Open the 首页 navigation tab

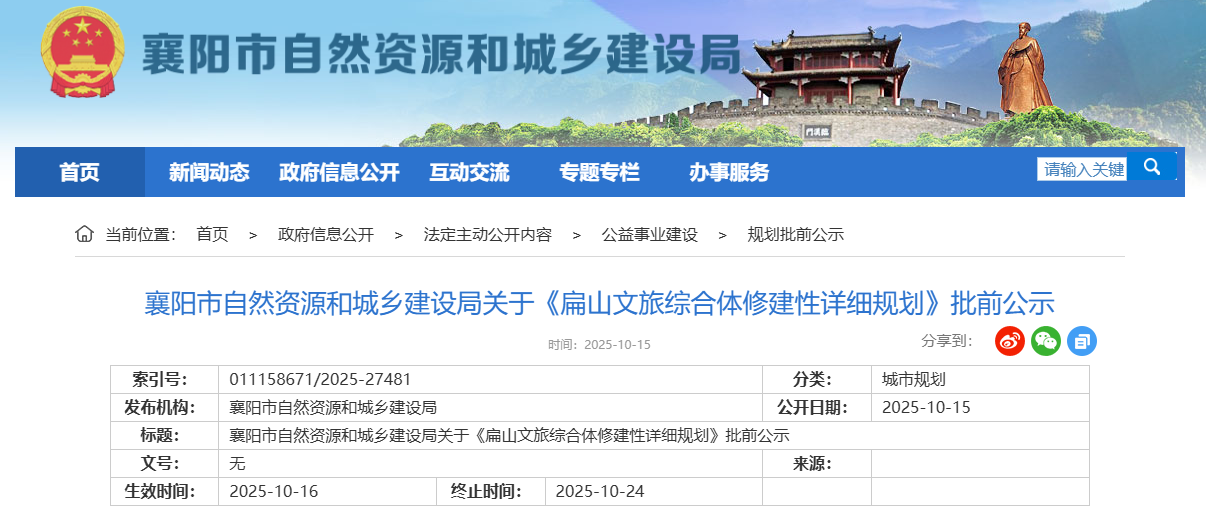tap(80, 172)
